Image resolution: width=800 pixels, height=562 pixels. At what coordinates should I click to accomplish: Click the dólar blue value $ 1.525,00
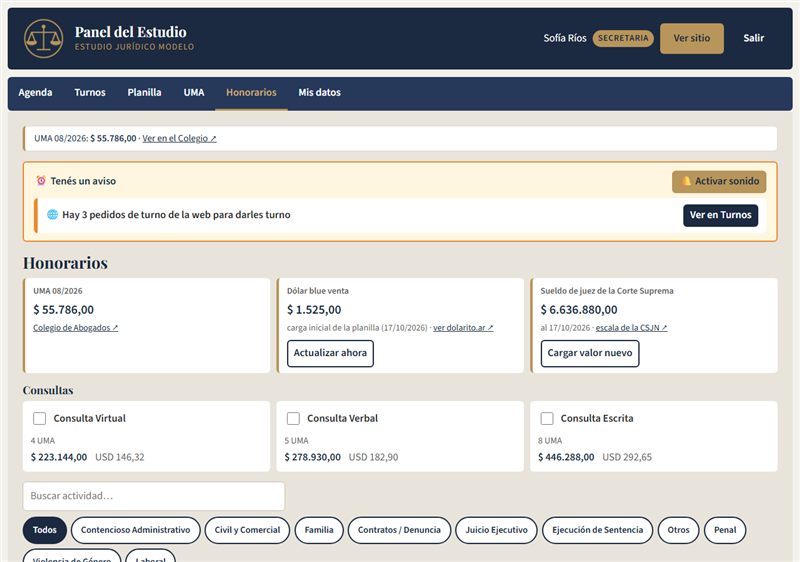314,310
